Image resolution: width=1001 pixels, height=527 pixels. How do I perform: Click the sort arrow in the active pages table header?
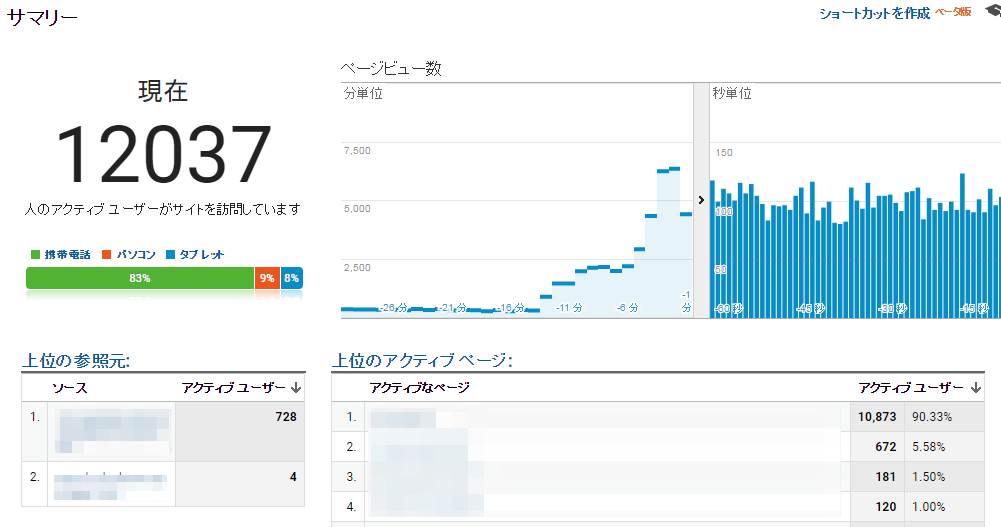(x=976, y=387)
